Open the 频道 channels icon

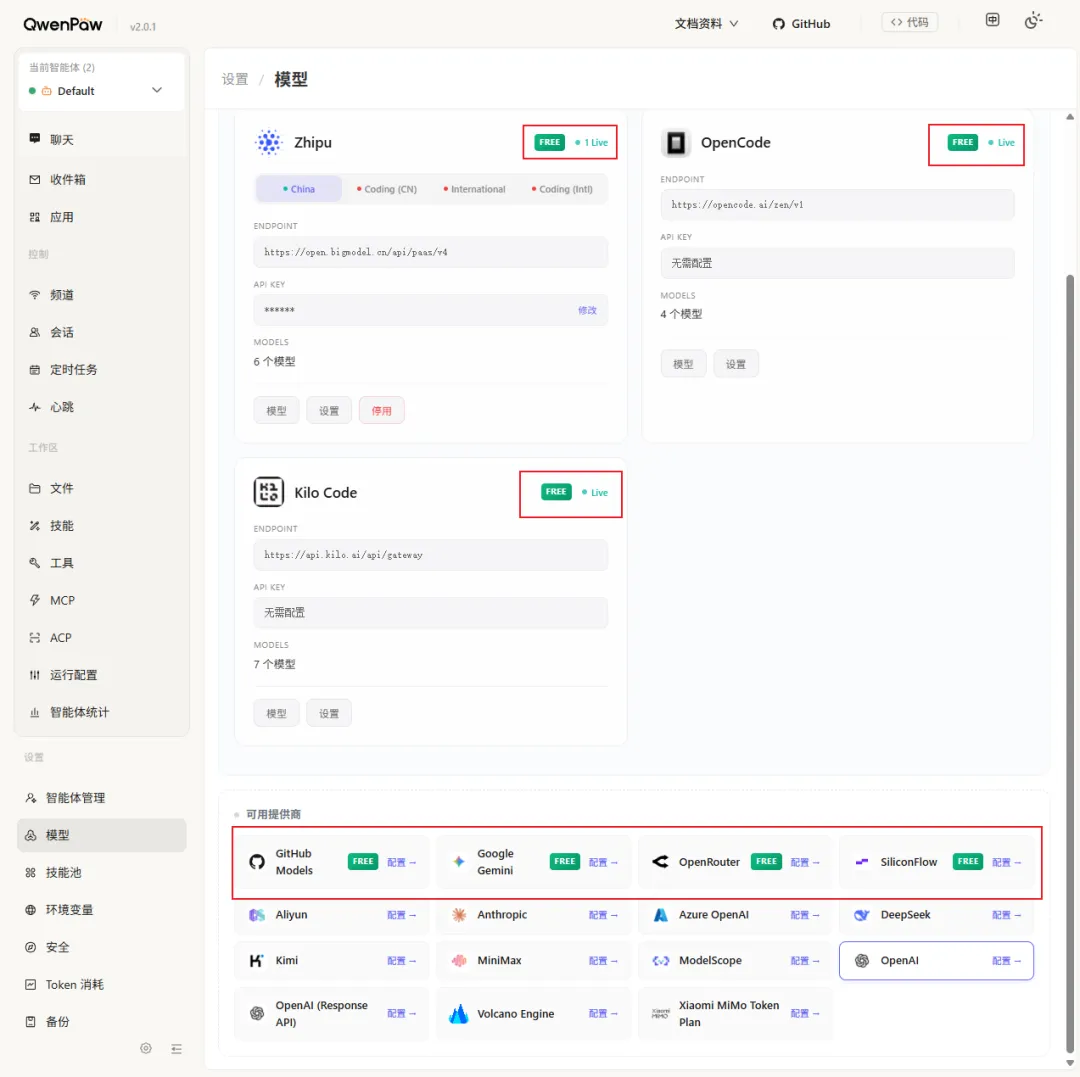tap(34, 295)
